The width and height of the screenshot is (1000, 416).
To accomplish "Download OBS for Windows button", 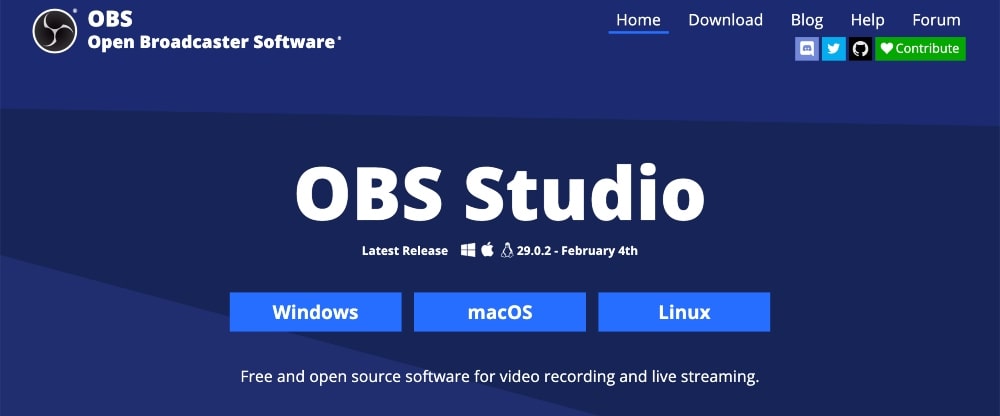I will (316, 312).
